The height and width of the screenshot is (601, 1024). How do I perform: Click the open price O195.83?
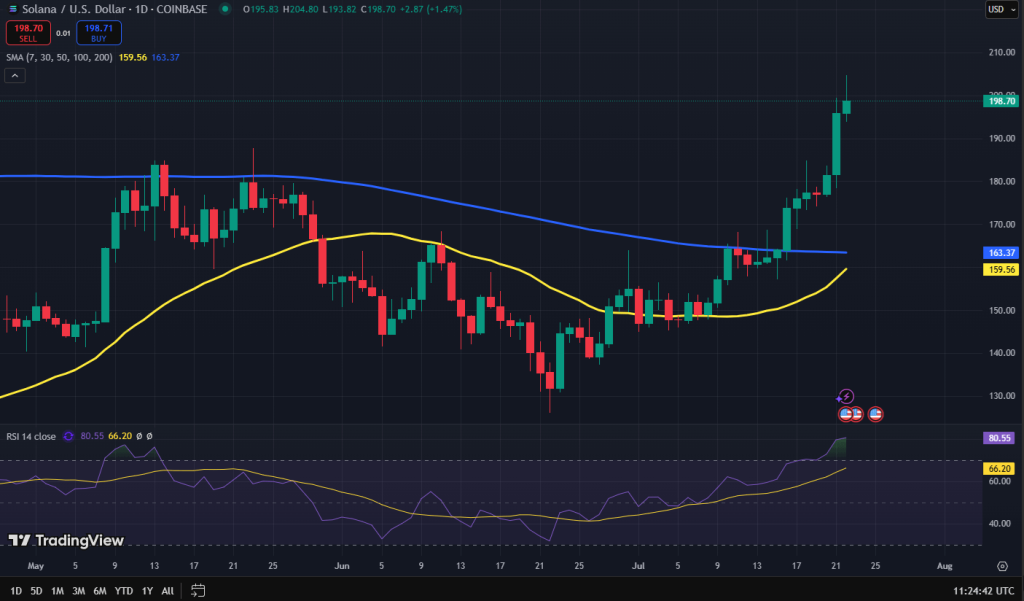[261, 9]
